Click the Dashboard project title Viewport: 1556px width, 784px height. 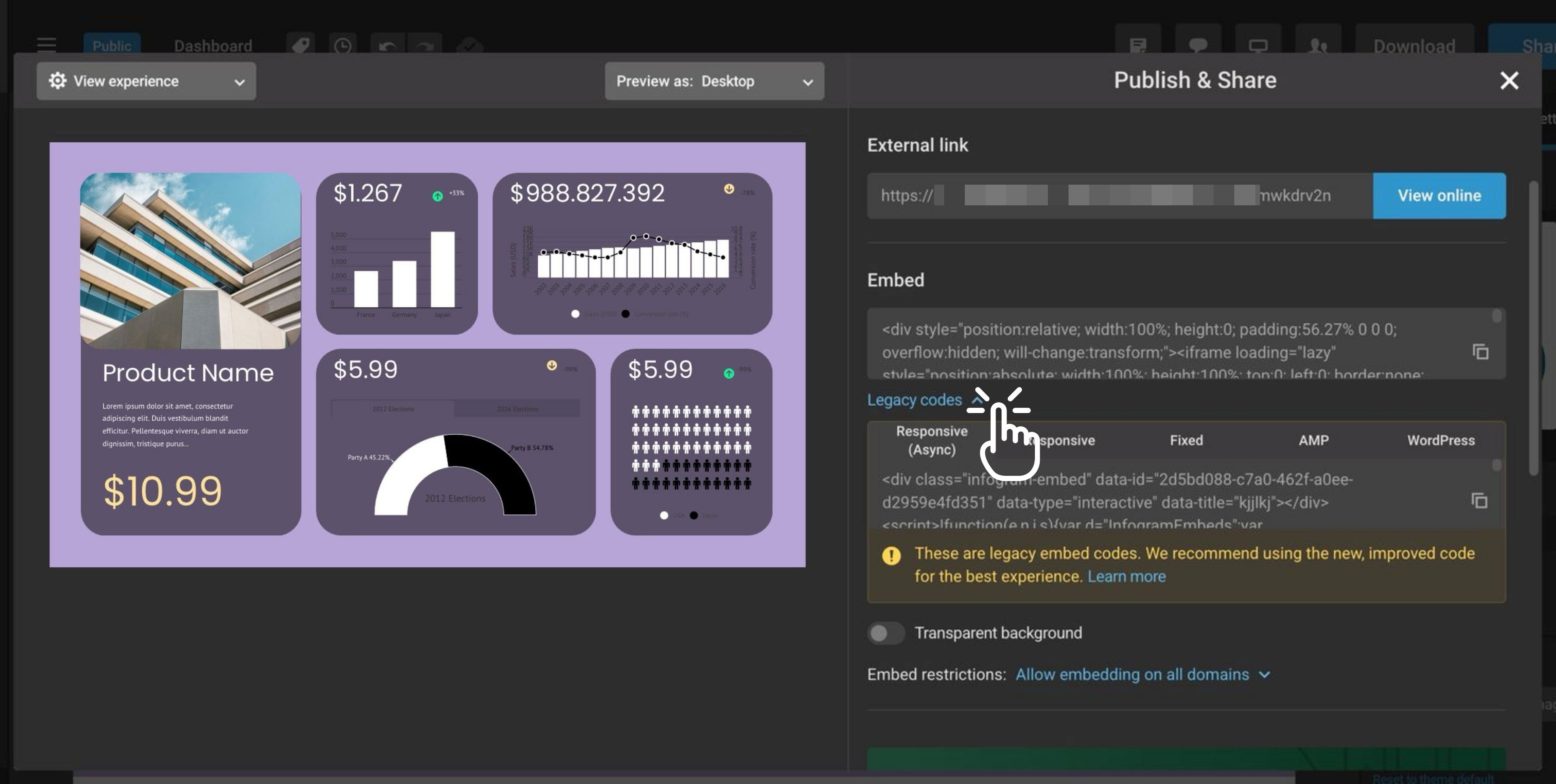click(x=213, y=46)
